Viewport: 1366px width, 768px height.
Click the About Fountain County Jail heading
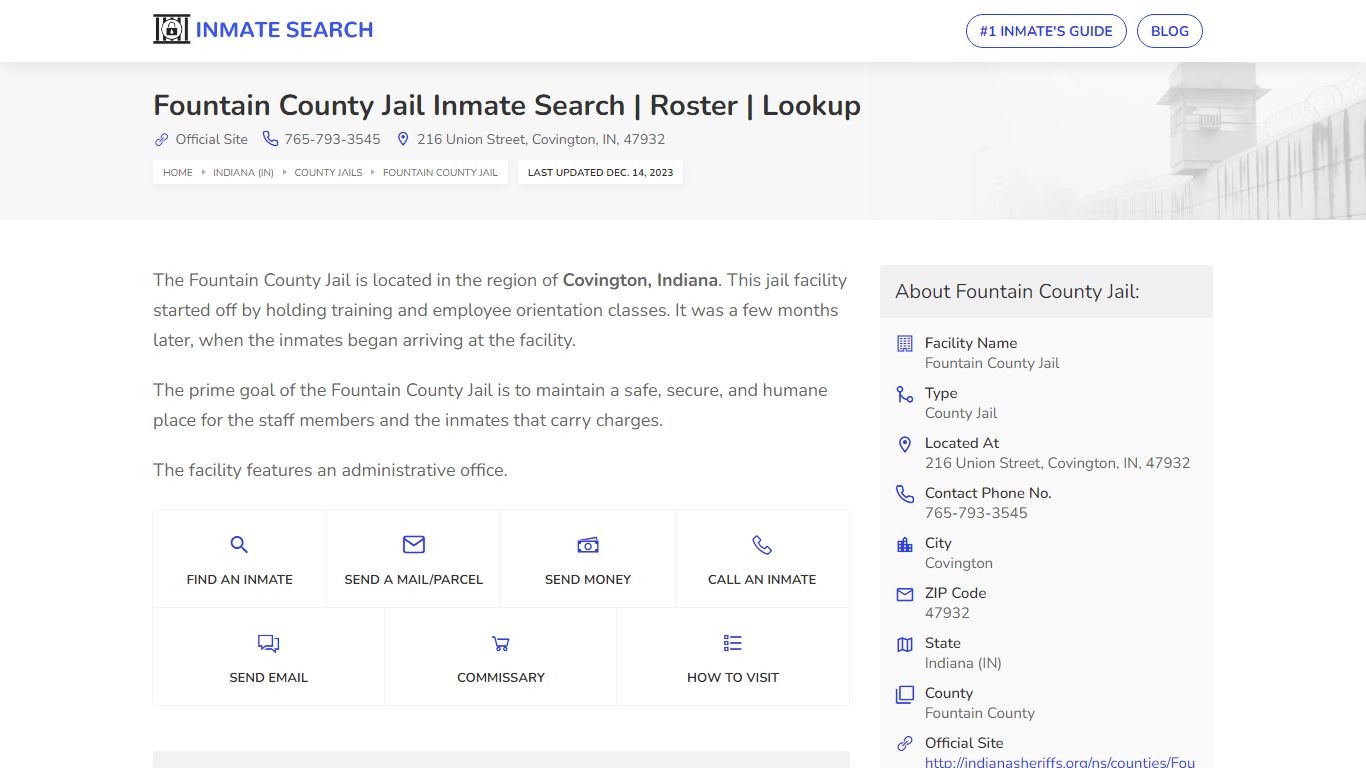(1017, 291)
